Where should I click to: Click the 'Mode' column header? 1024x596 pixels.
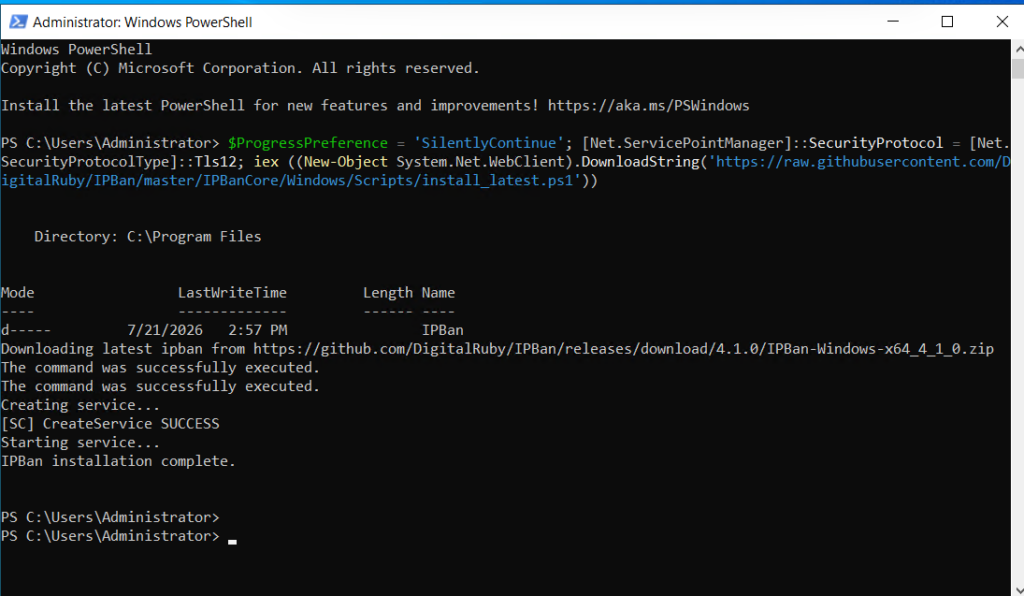pos(18,292)
